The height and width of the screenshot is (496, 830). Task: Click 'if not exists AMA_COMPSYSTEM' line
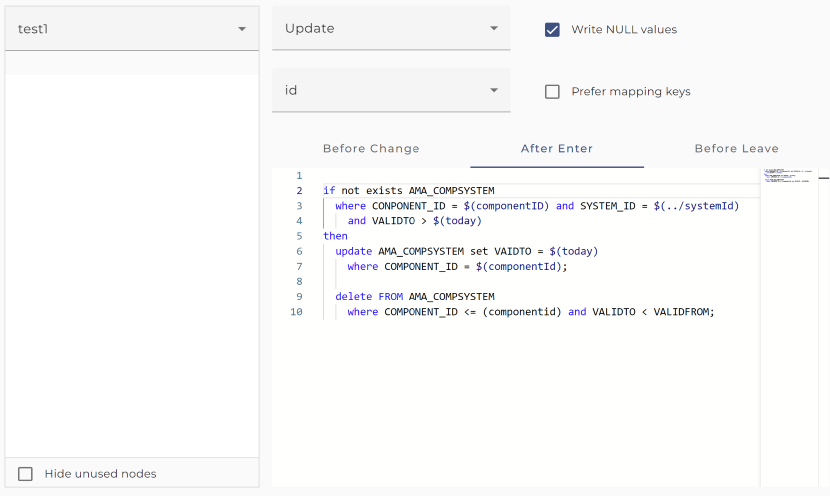pyautogui.click(x=409, y=191)
